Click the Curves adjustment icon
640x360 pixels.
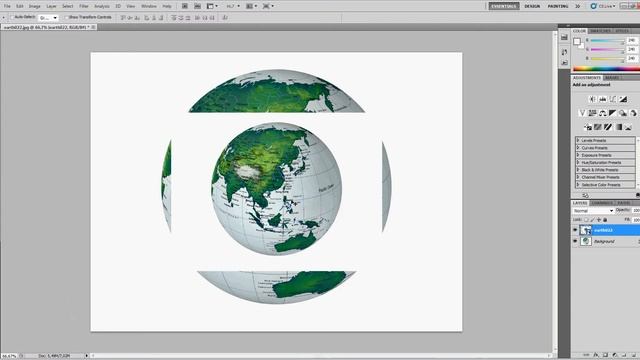[613, 99]
